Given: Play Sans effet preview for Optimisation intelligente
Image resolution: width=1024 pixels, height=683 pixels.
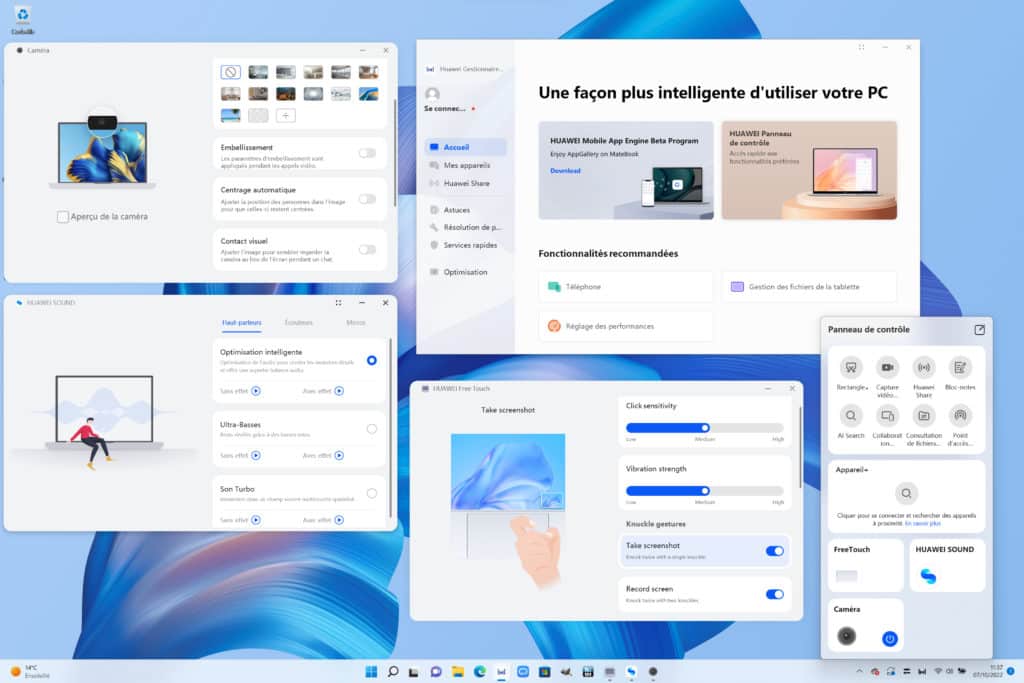Looking at the screenshot, I should point(256,391).
